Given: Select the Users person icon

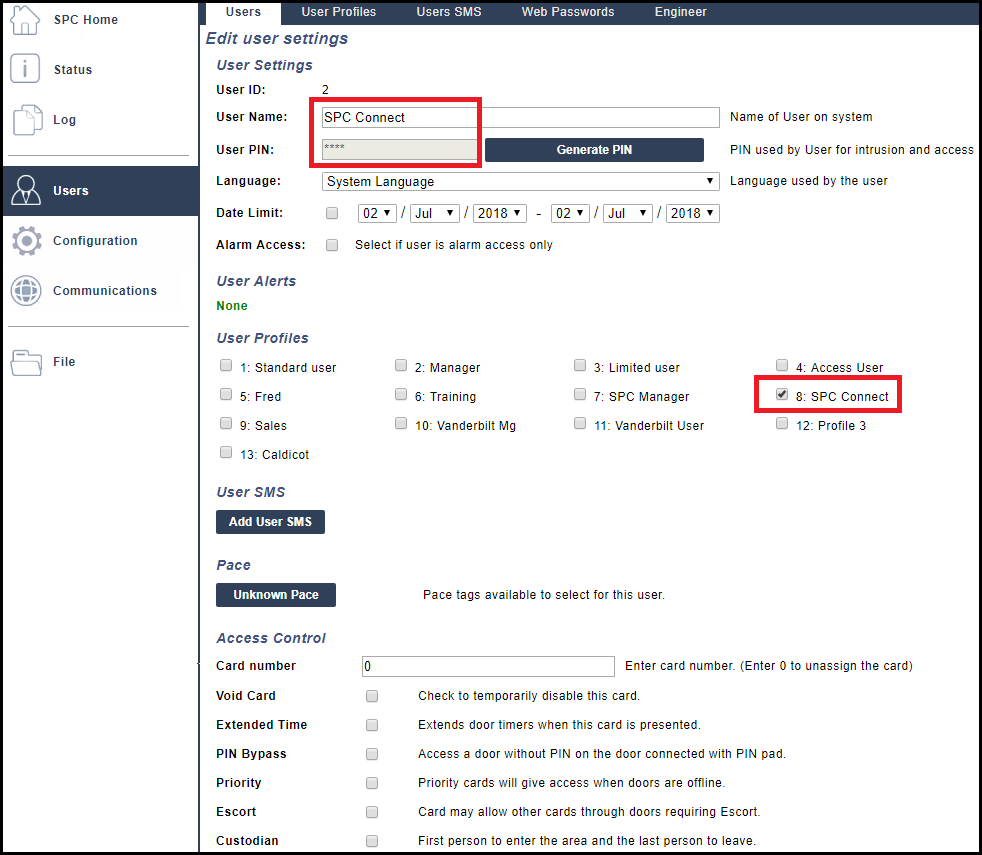Looking at the screenshot, I should 26,190.
